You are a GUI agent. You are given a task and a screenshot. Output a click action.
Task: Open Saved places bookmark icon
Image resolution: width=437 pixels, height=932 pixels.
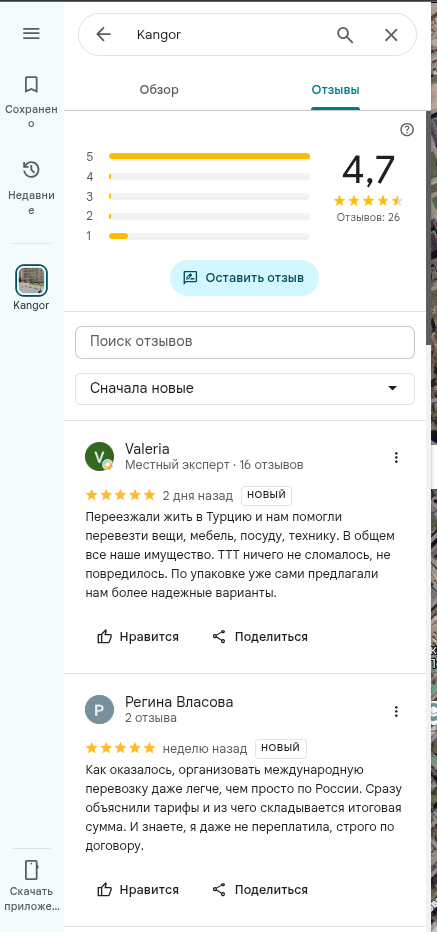click(x=31, y=84)
